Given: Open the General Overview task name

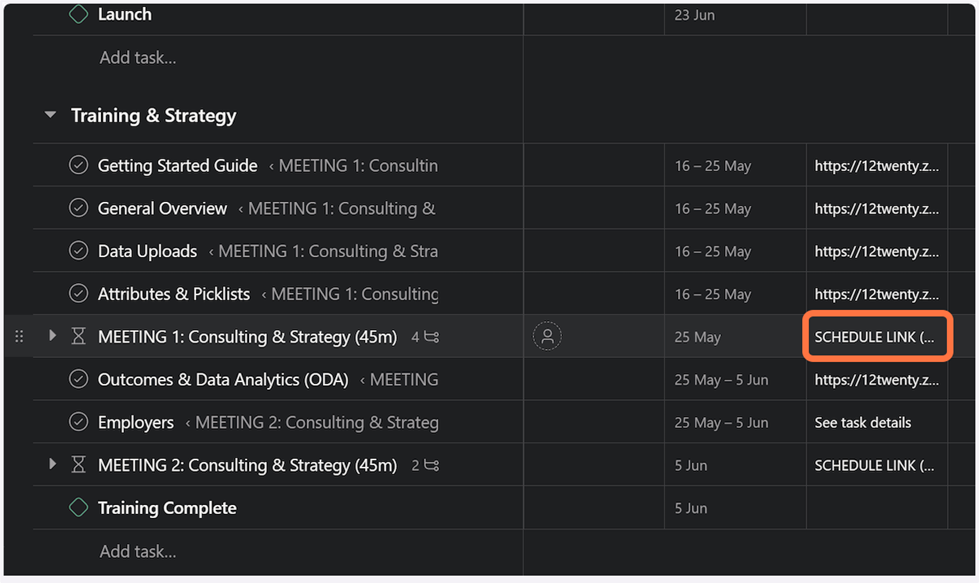Looking at the screenshot, I should 162,209.
